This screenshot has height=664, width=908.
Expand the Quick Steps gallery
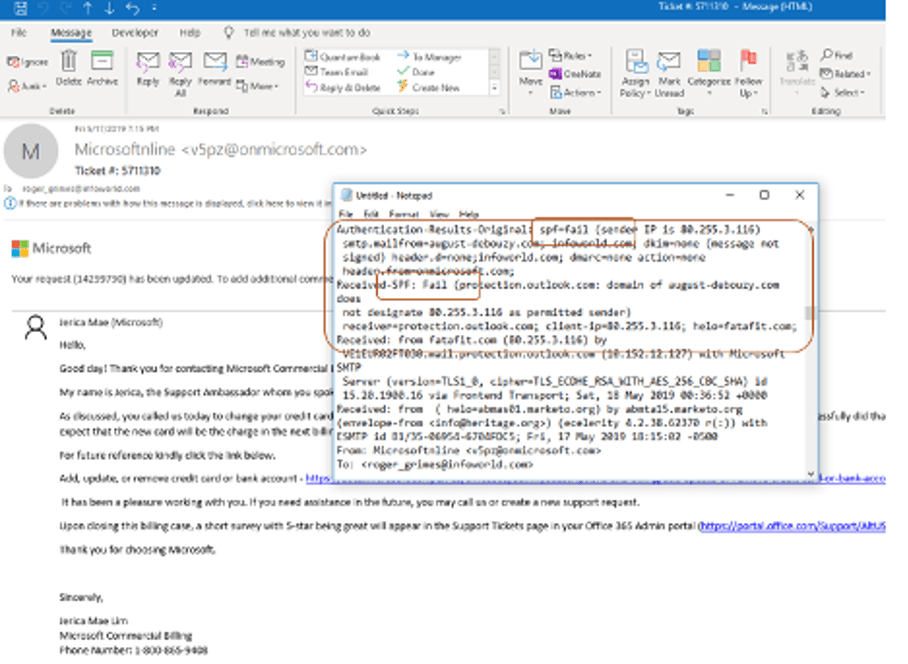click(495, 89)
